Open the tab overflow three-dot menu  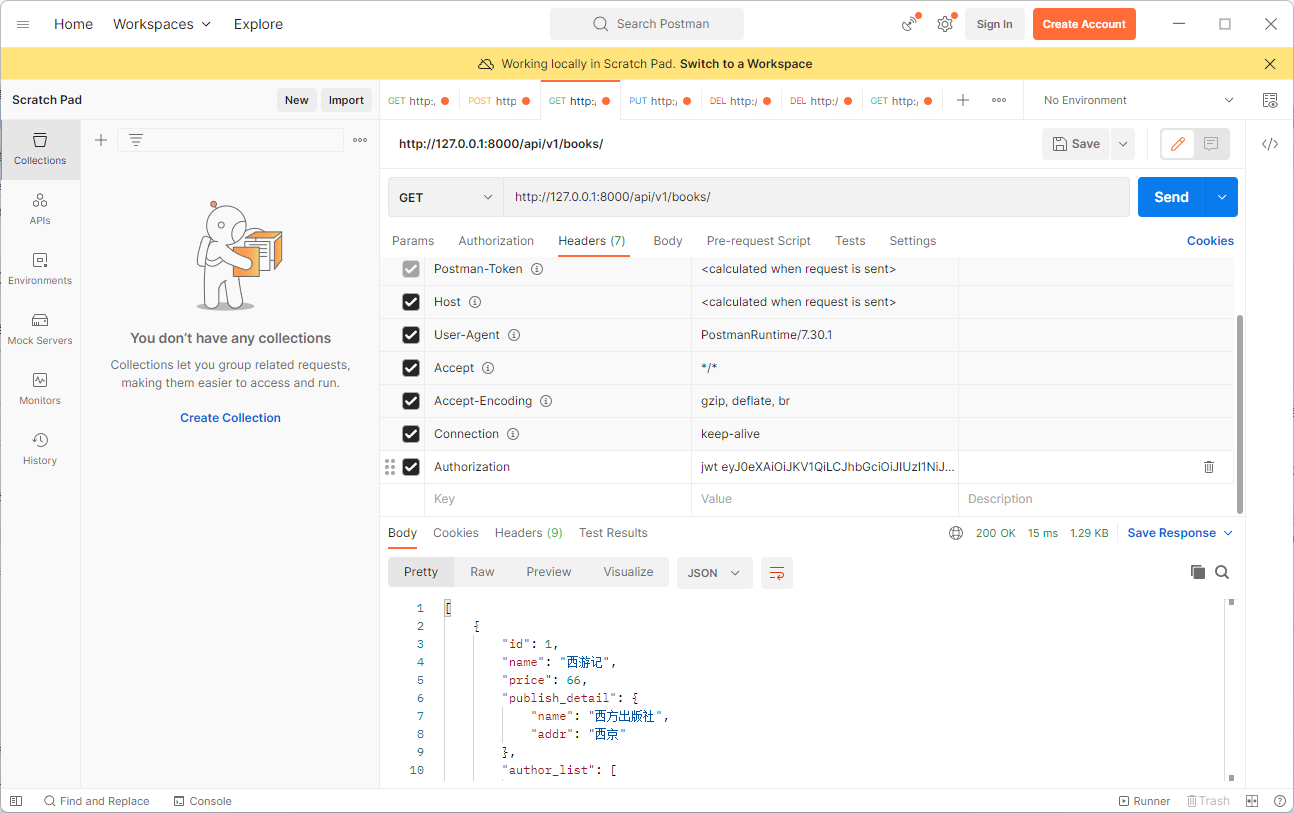click(x=999, y=100)
